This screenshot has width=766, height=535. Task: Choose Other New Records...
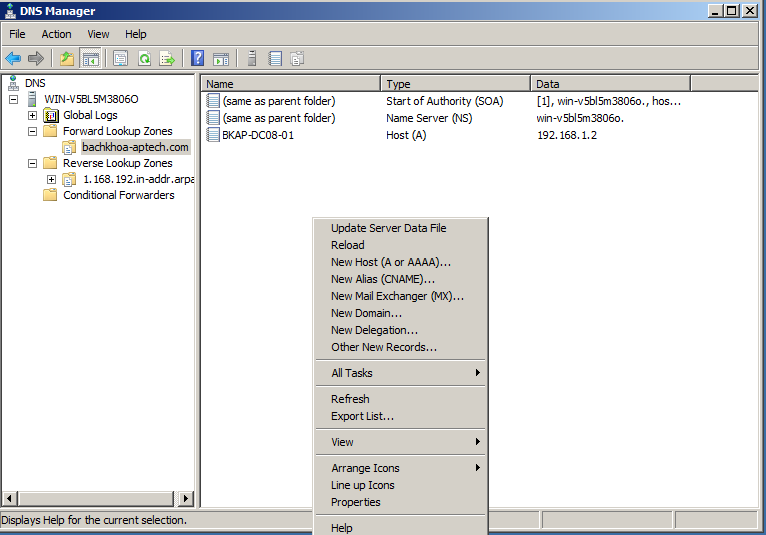[401, 347]
